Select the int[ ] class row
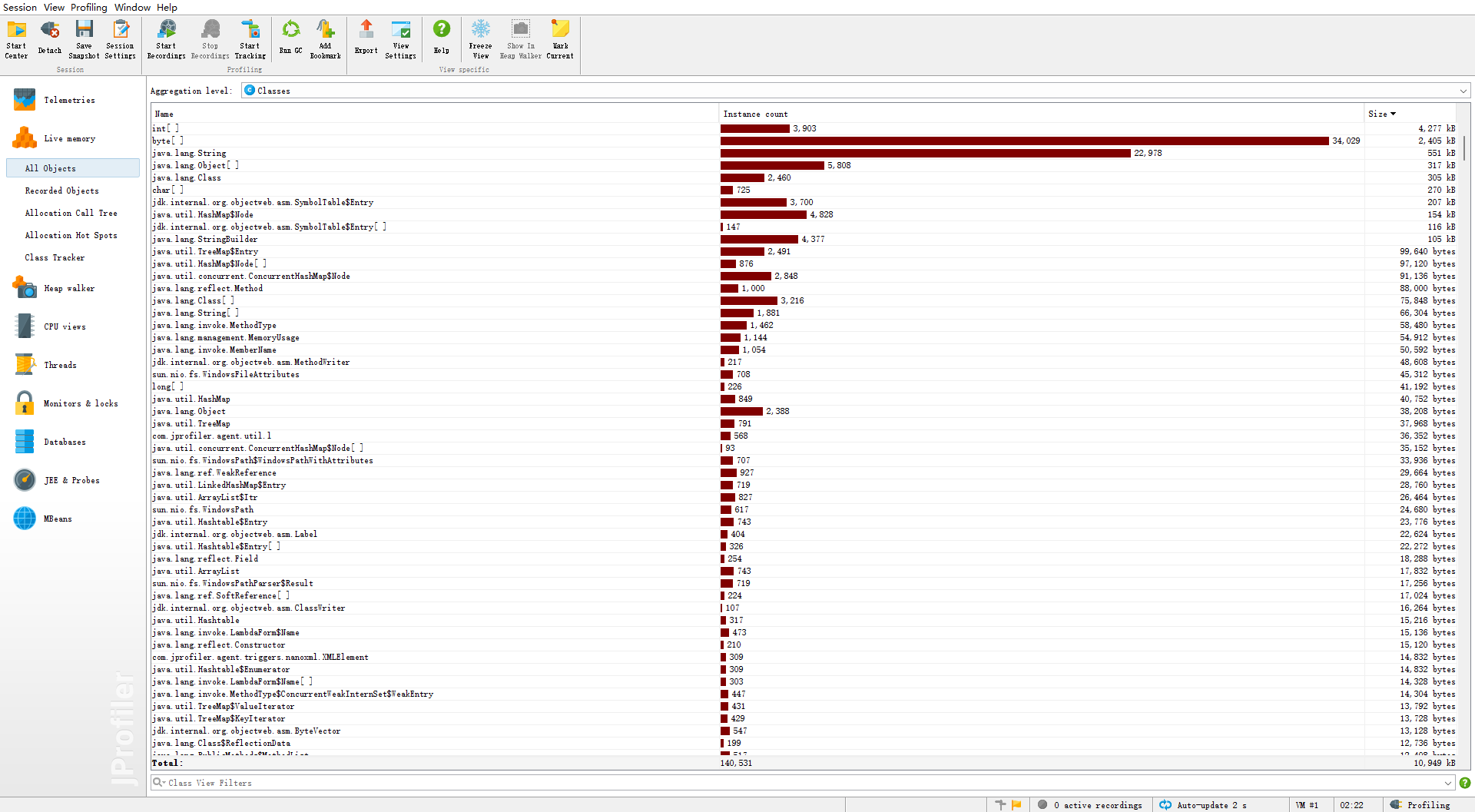The image size is (1475, 812). pos(804,128)
